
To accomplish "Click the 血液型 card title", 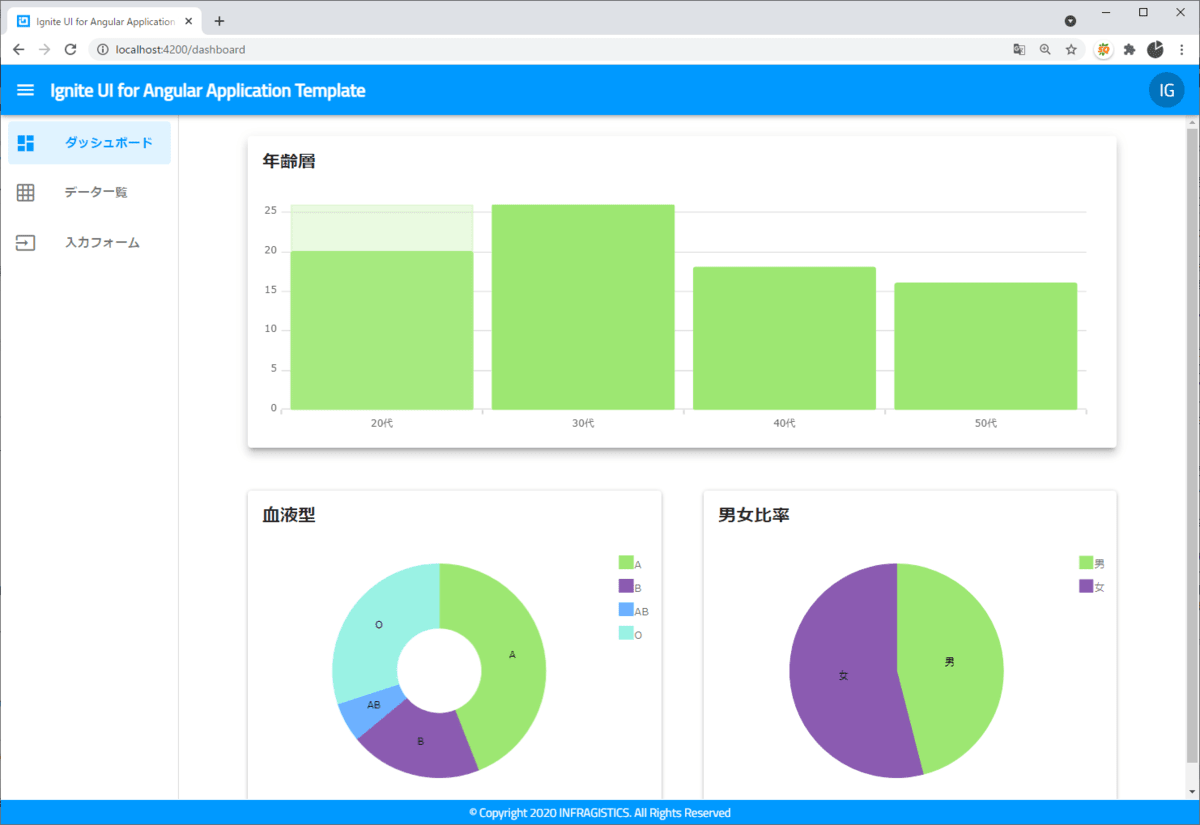I will click(x=289, y=515).
